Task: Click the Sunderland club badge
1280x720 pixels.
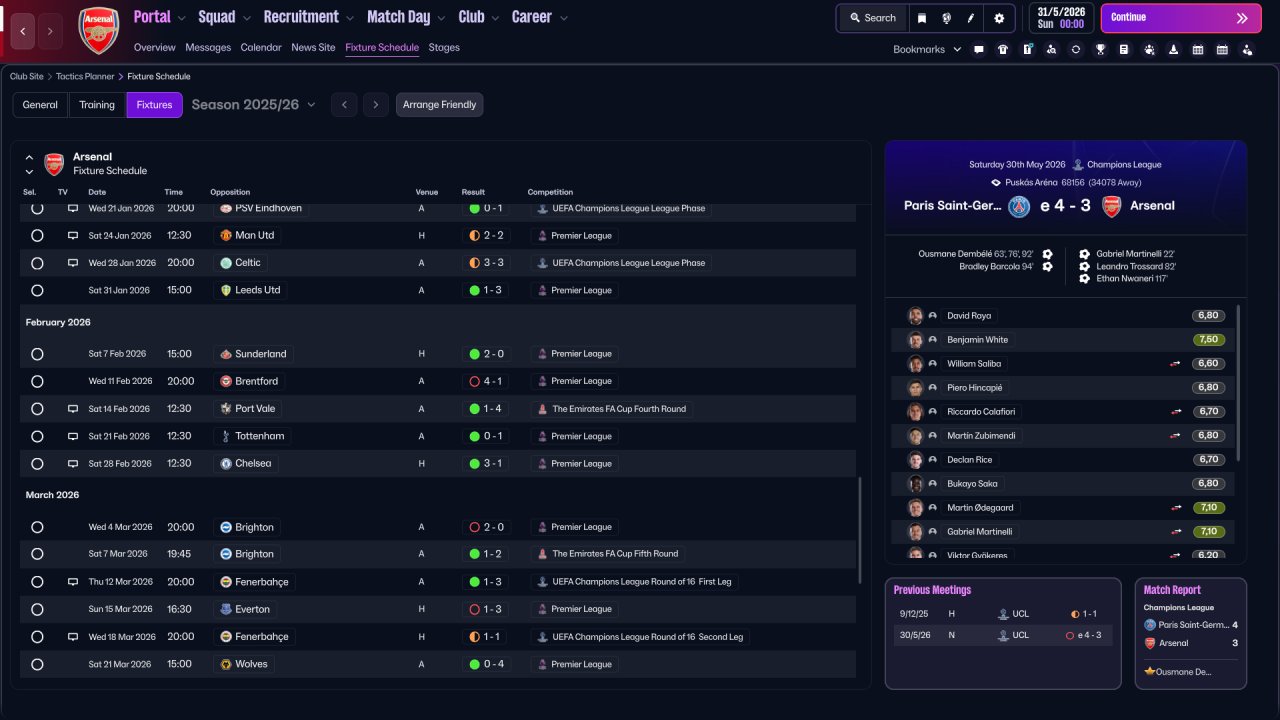Action: (226, 354)
